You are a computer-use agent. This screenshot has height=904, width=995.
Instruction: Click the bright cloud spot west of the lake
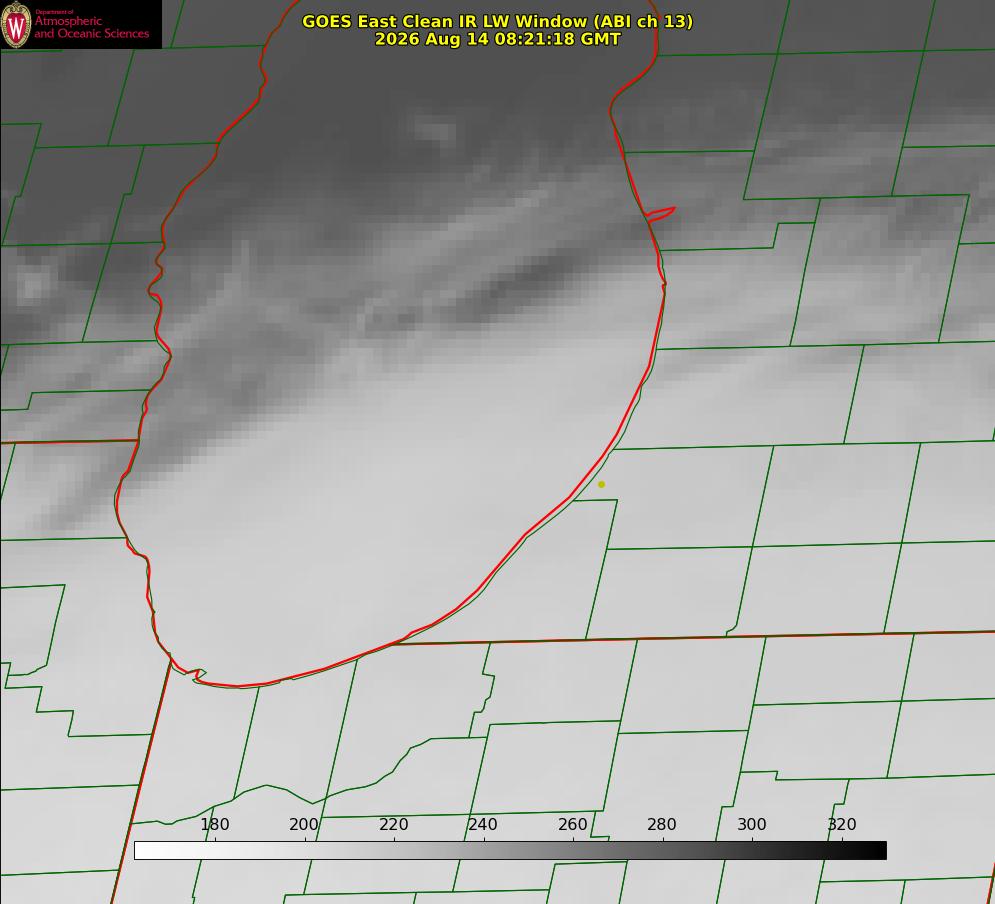(32, 284)
